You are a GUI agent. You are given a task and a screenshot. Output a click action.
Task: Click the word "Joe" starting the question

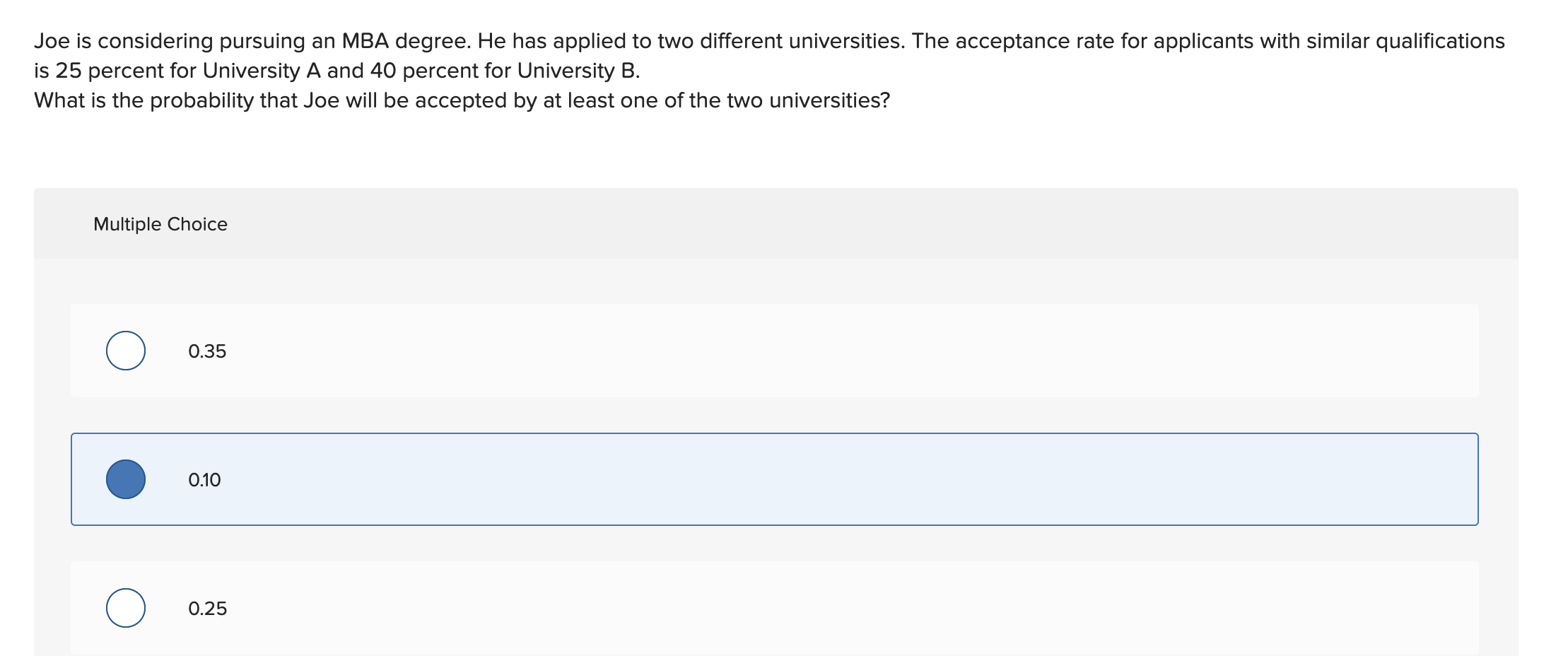click(52, 41)
